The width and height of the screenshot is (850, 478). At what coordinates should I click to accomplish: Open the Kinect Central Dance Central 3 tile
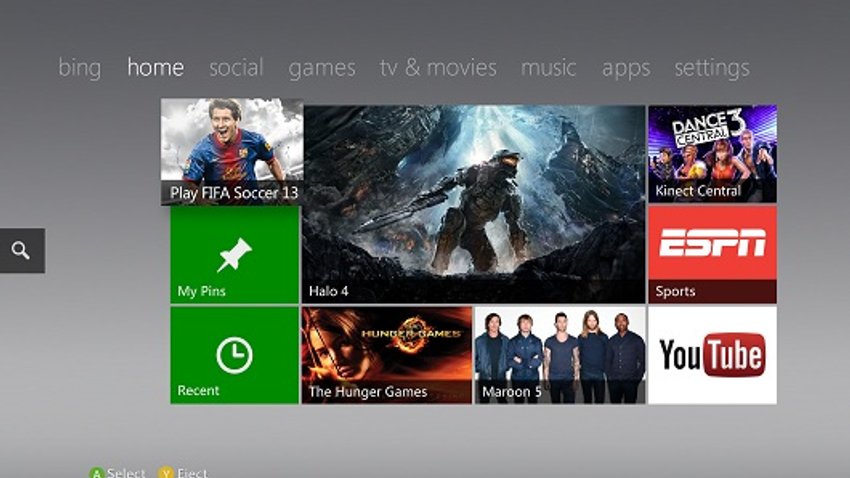coord(712,154)
